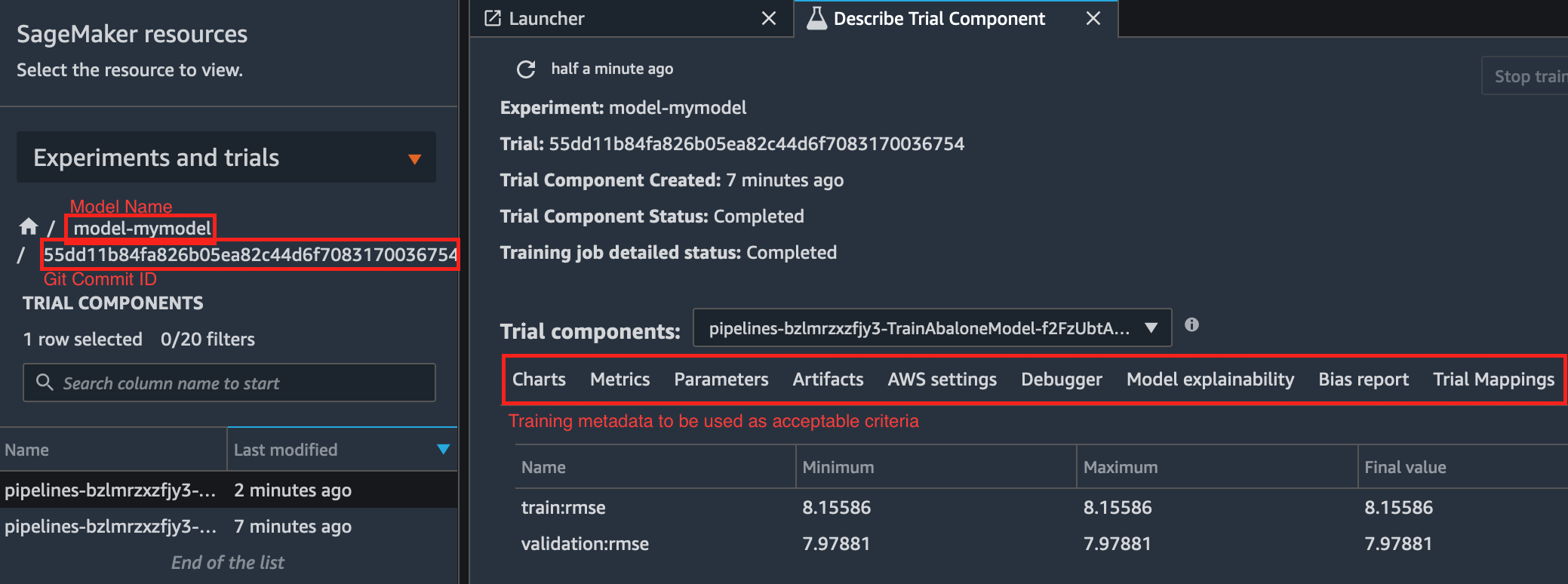The image size is (1568, 584).
Task: Click the Training job detailed status line
Action: [669, 252]
